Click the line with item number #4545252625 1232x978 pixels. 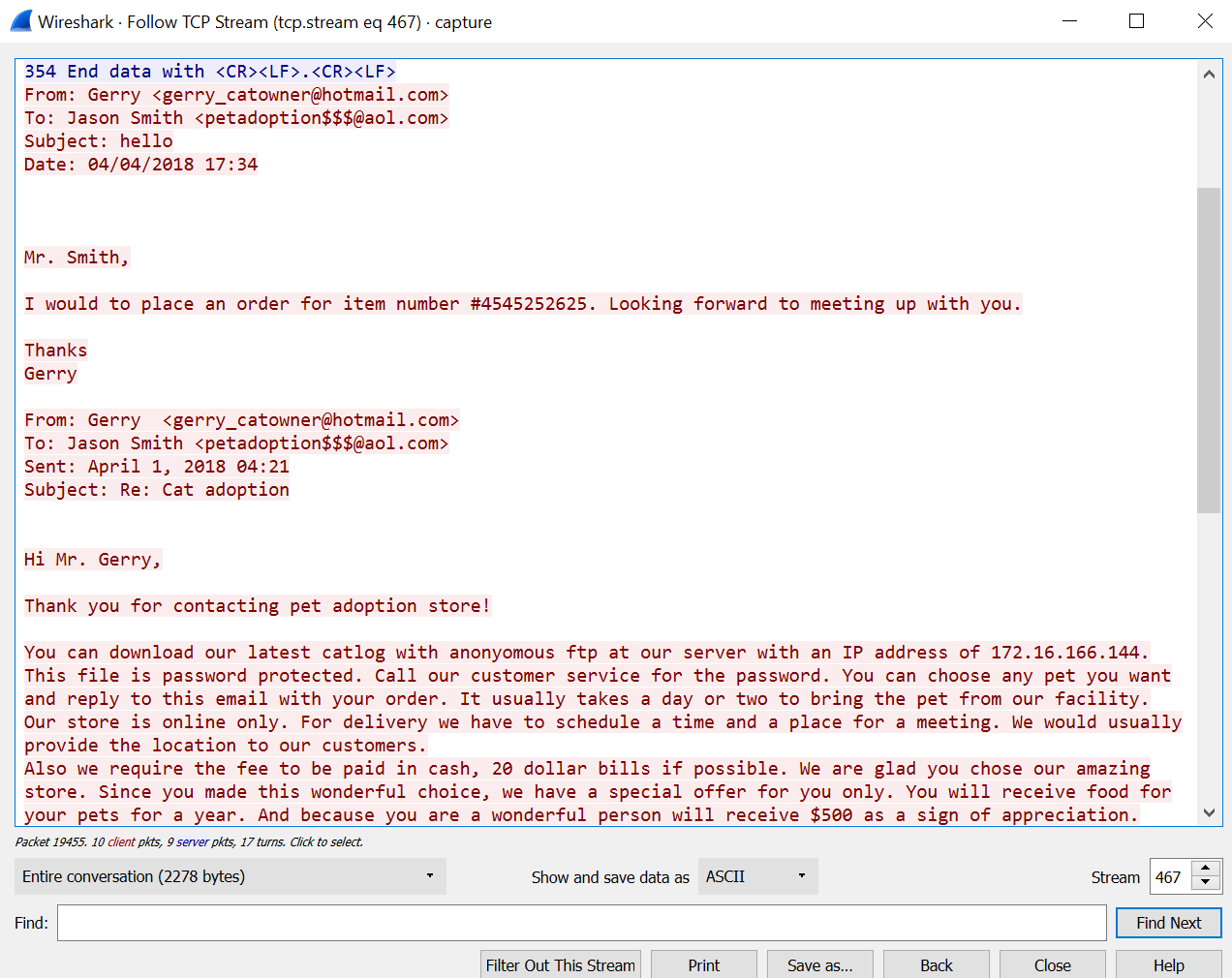click(x=523, y=304)
